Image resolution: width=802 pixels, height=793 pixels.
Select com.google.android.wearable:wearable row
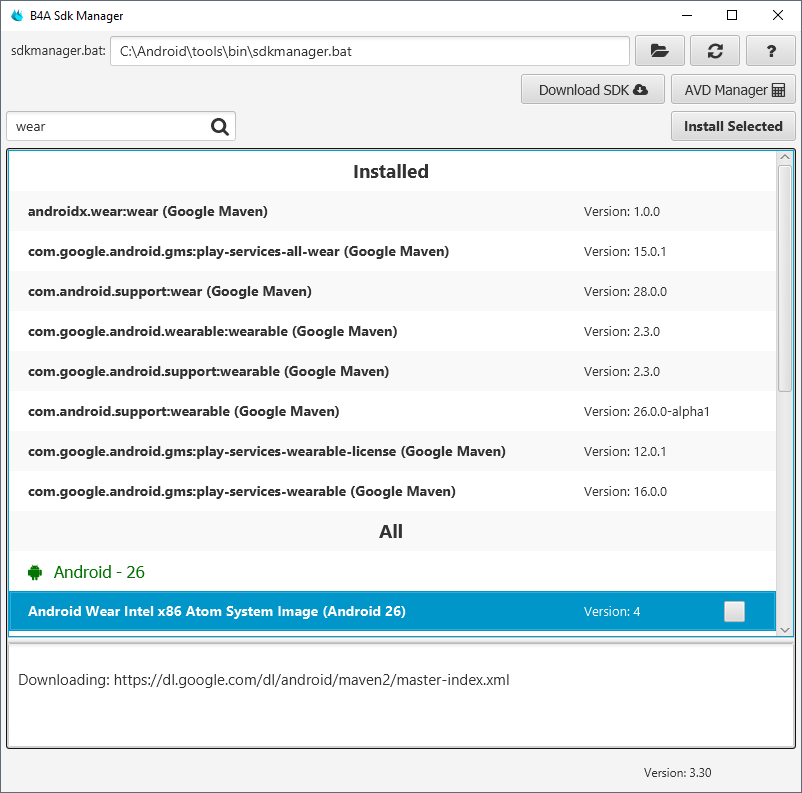(x=392, y=331)
